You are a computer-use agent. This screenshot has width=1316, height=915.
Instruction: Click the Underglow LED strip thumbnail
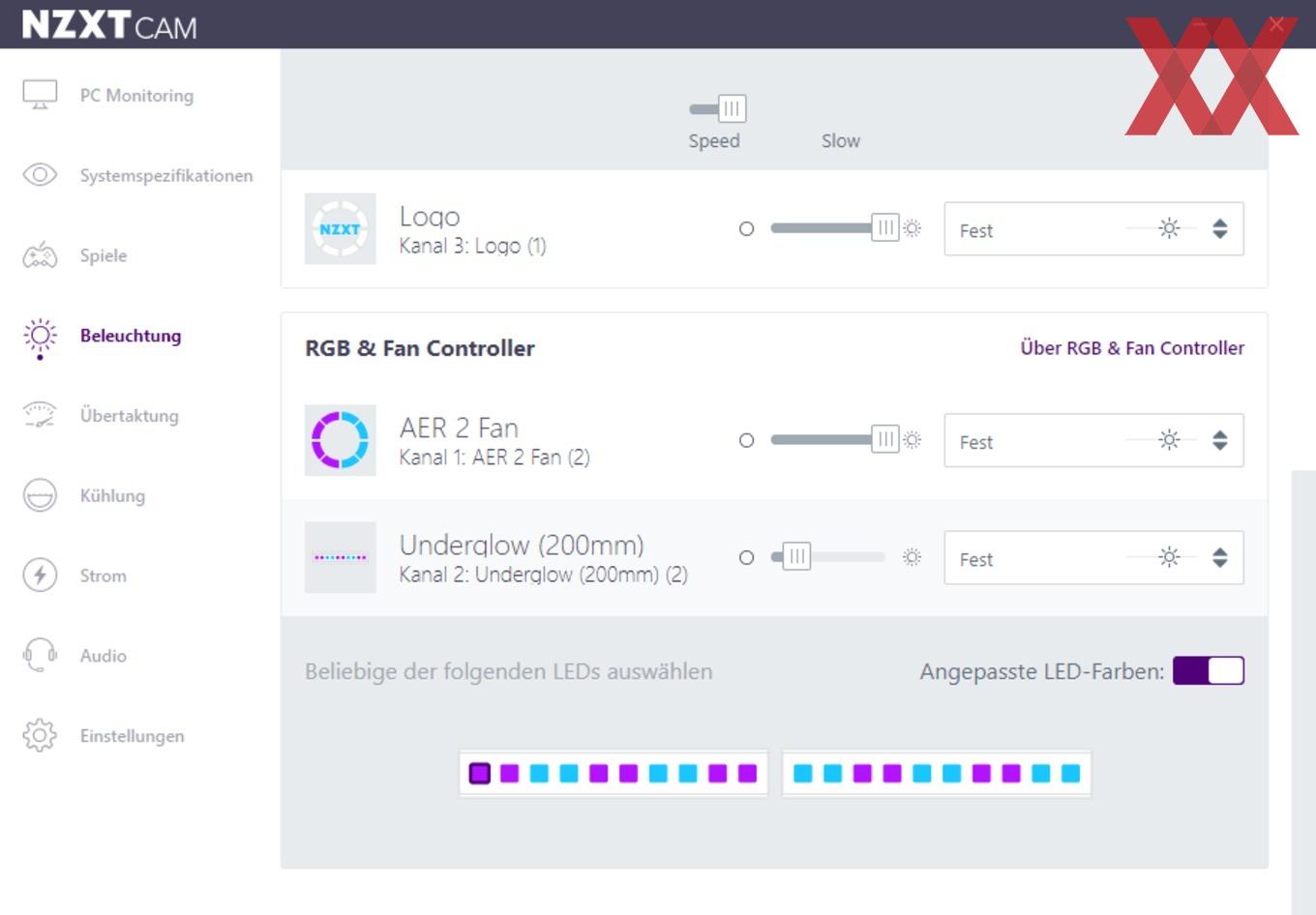(x=340, y=557)
